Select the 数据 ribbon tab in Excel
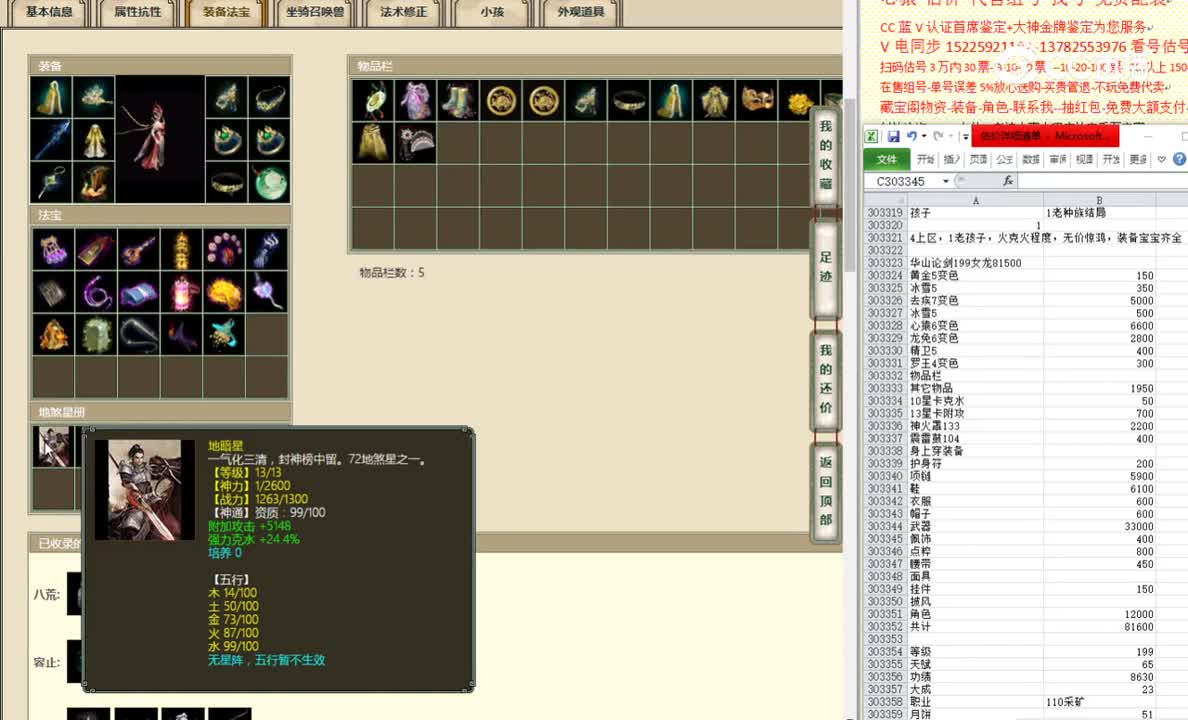The image size is (1188, 720). [x=1029, y=159]
